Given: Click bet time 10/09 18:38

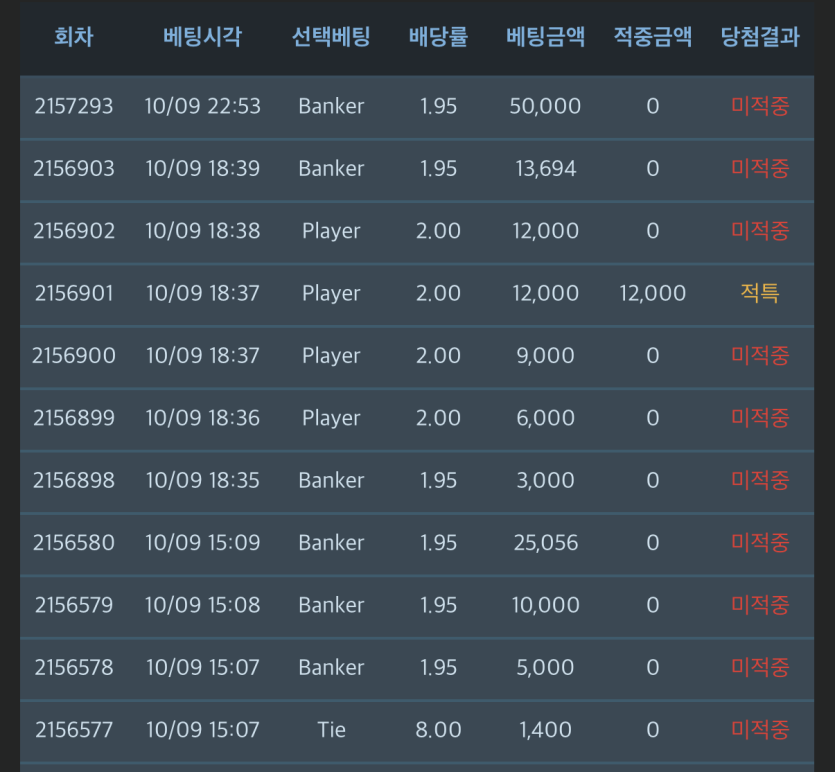Looking at the screenshot, I should coord(202,231).
